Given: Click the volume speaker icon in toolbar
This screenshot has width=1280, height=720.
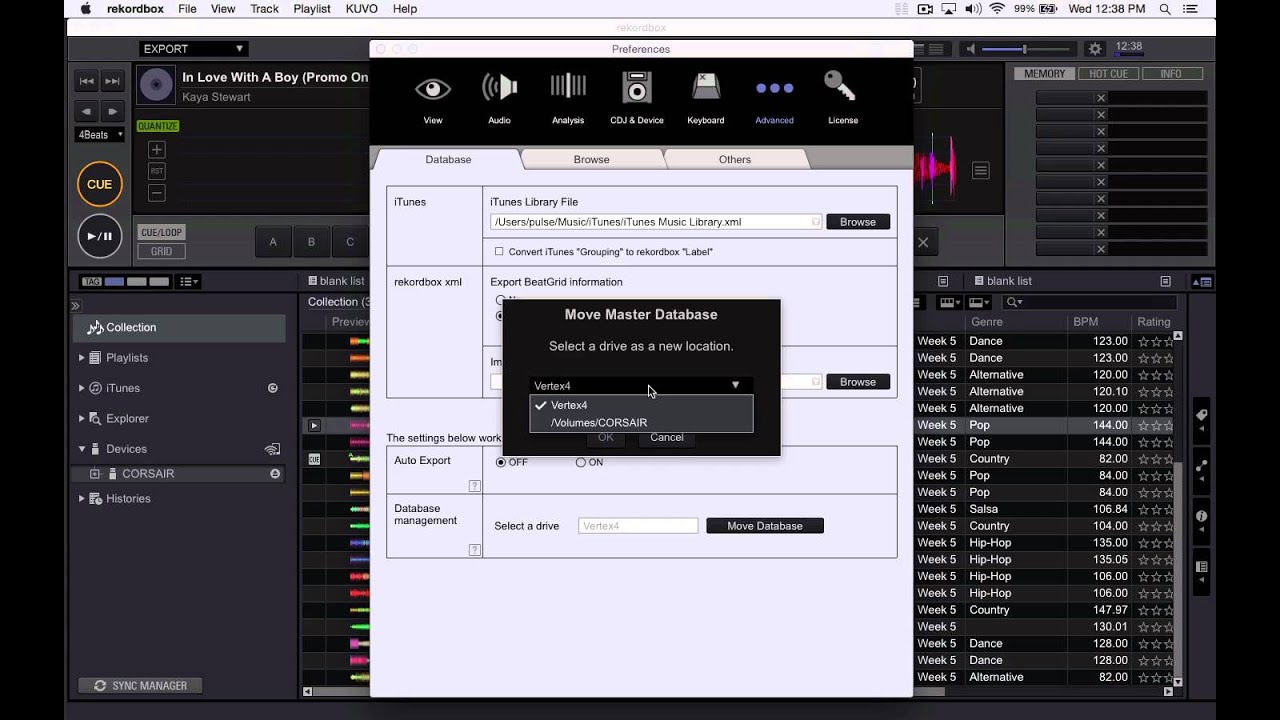Looking at the screenshot, I should pyautogui.click(x=969, y=49).
